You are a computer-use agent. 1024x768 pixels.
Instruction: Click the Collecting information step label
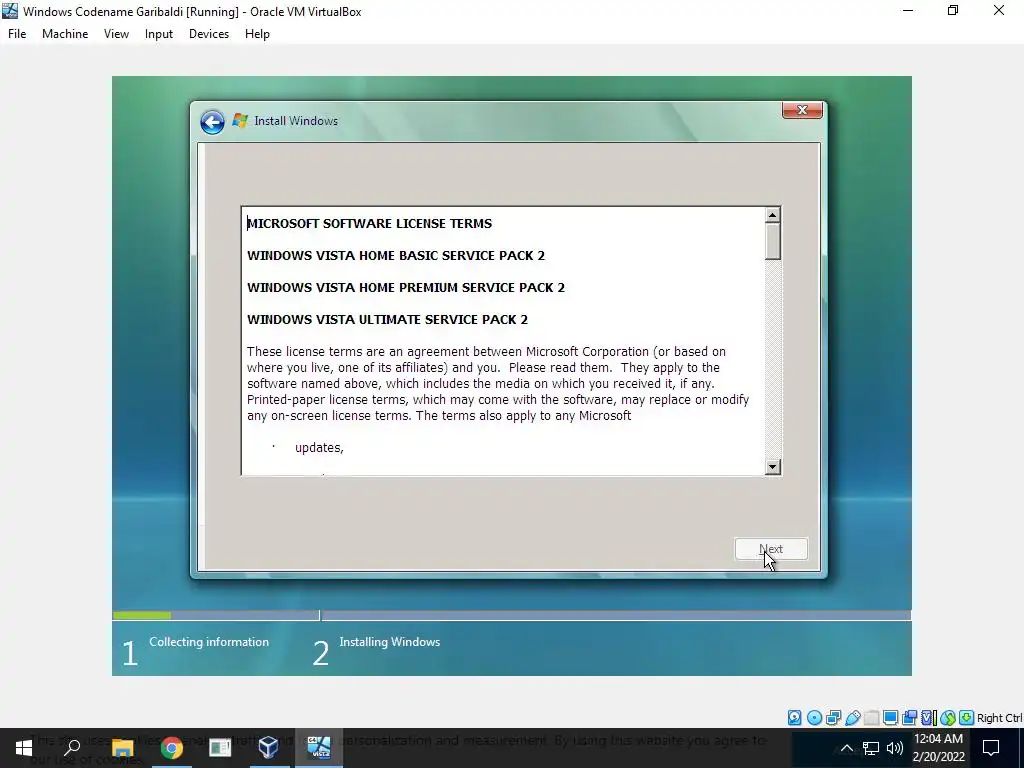[x=209, y=642]
